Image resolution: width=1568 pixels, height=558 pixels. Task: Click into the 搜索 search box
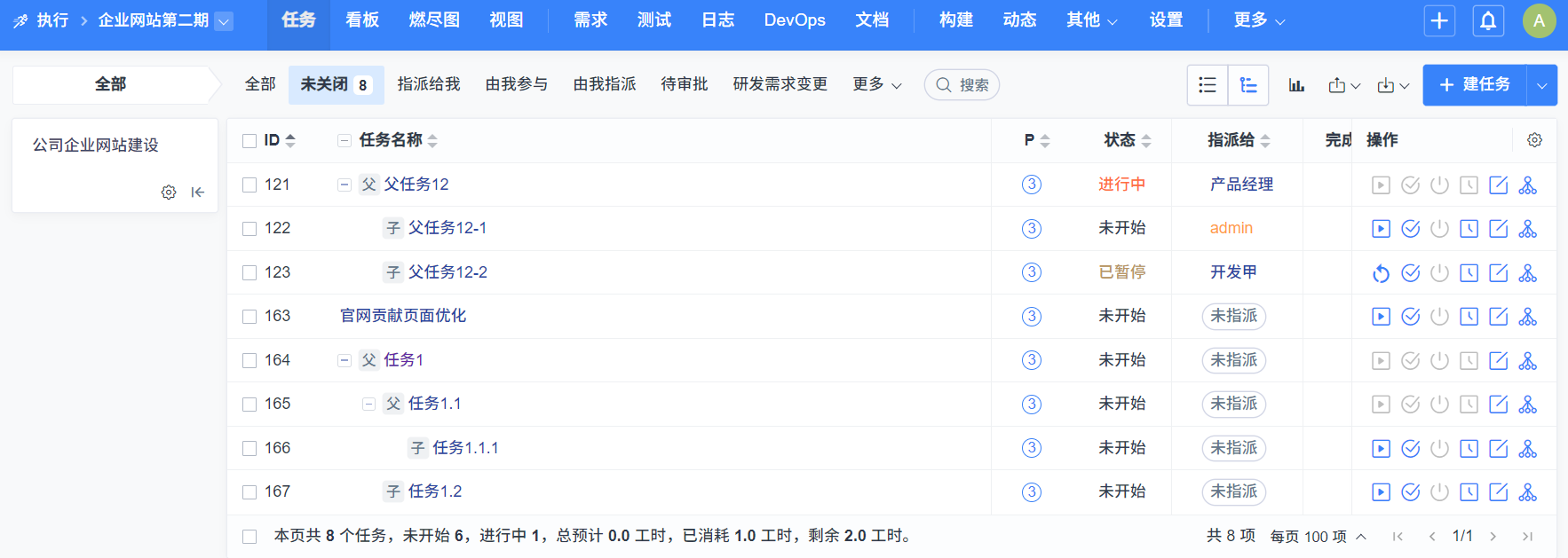tap(962, 85)
